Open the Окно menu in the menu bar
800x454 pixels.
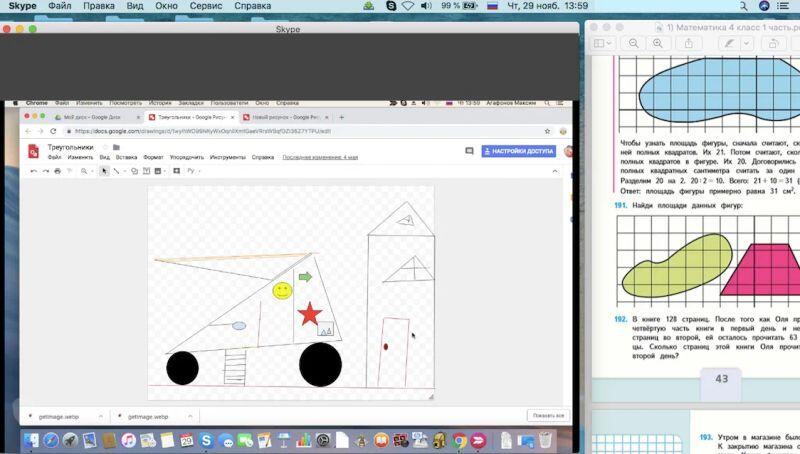(x=167, y=6)
